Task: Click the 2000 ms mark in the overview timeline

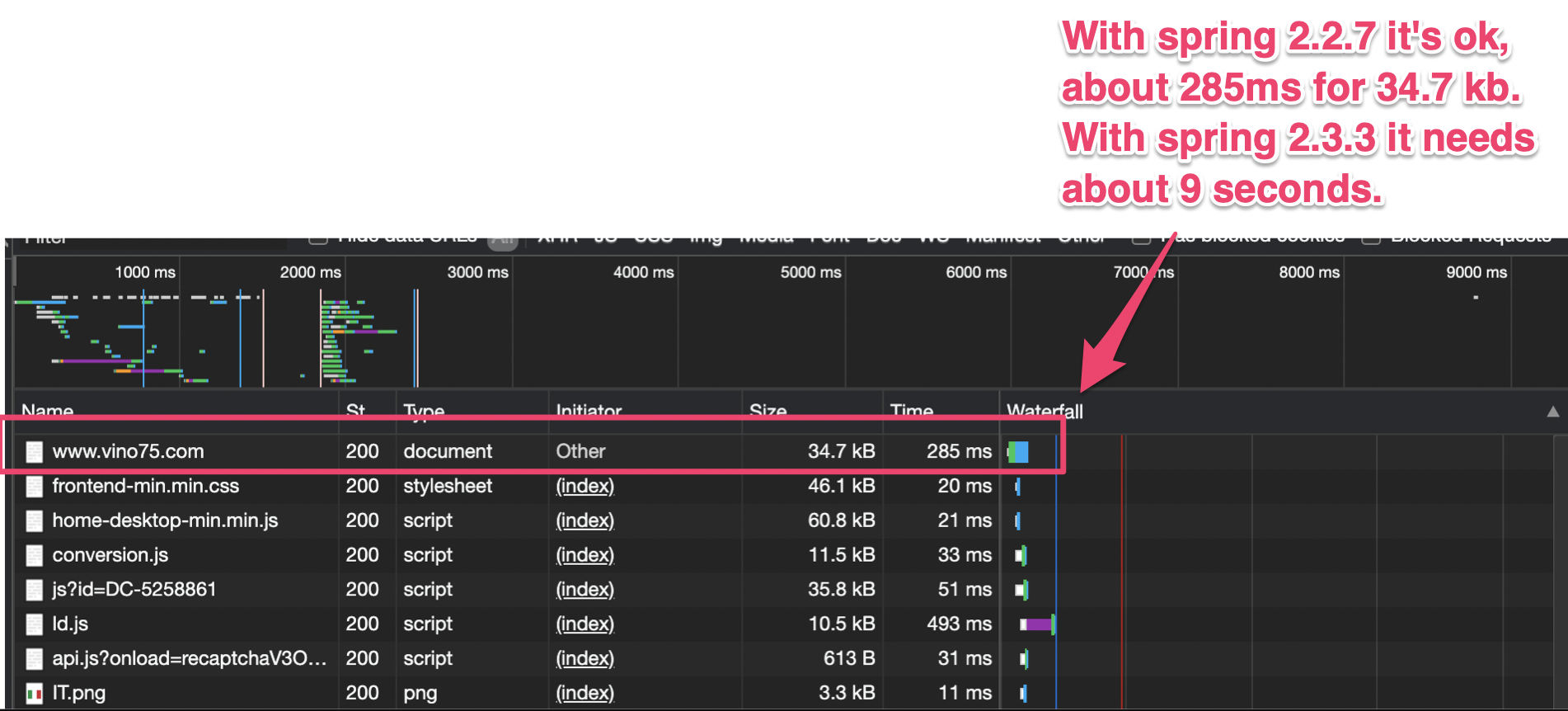Action: (310, 272)
